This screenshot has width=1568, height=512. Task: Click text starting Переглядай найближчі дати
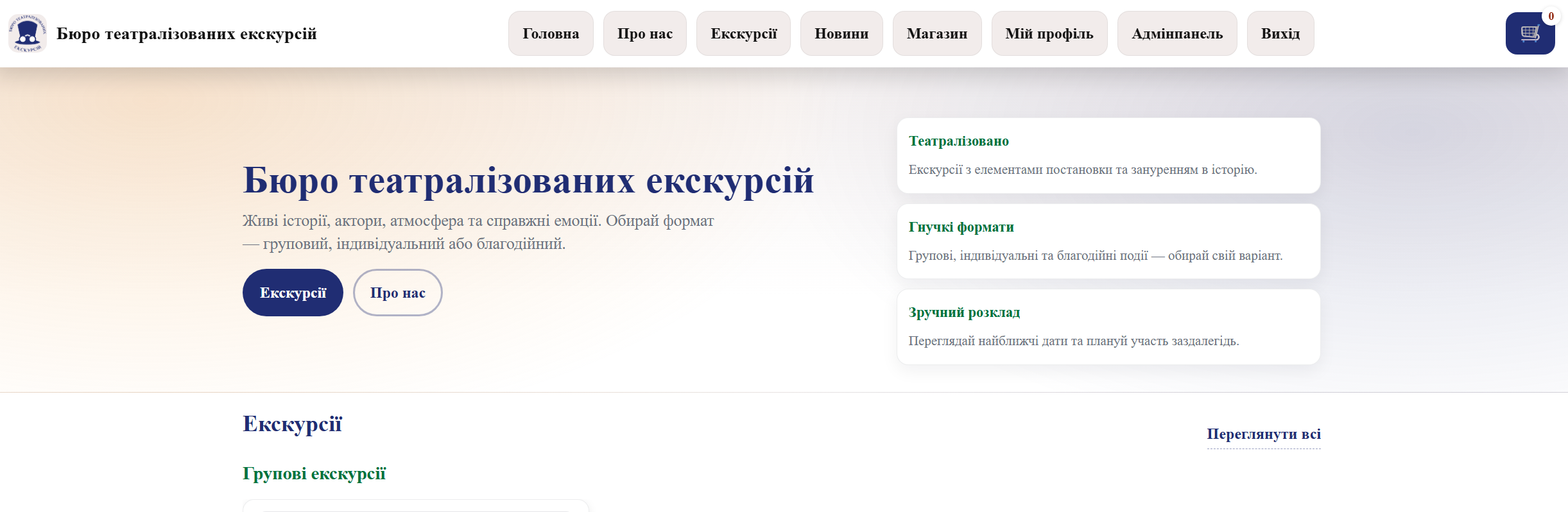point(1074,341)
